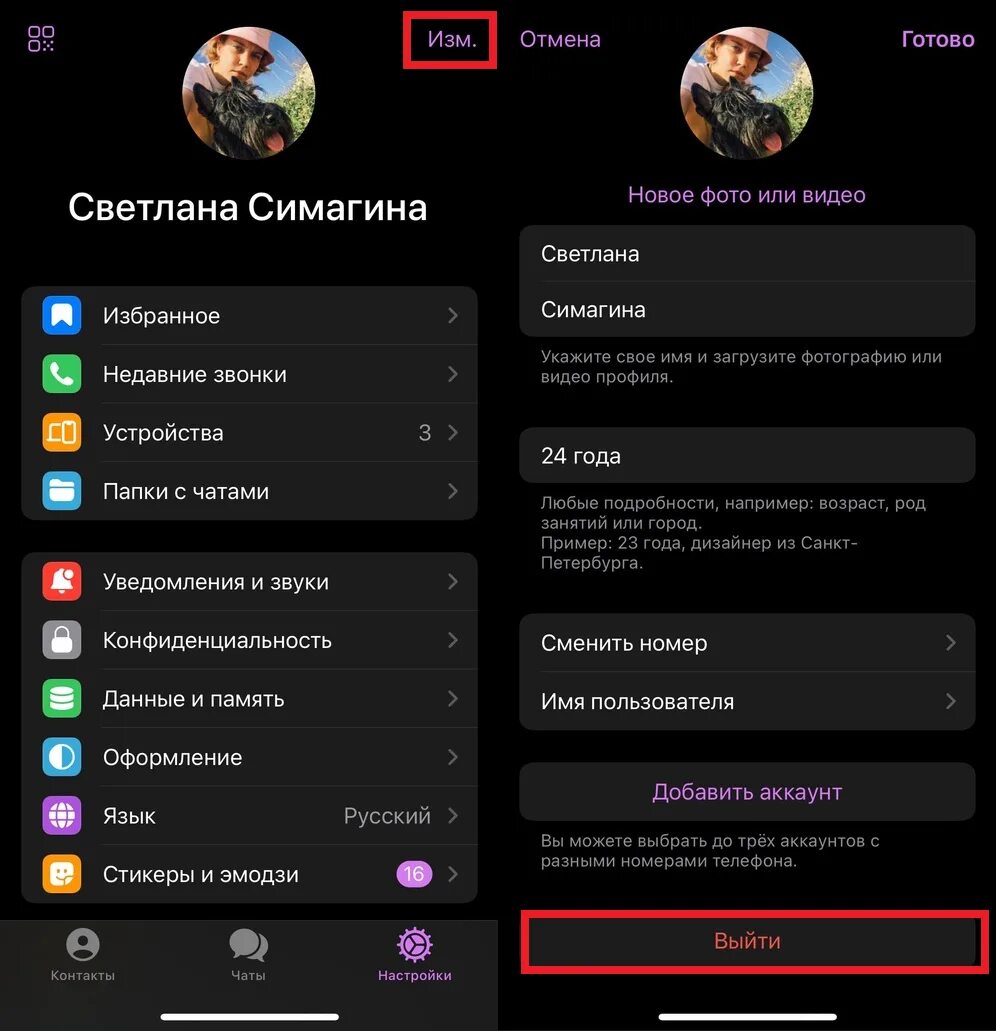Tap the Данные и память database icon

click(x=62, y=698)
